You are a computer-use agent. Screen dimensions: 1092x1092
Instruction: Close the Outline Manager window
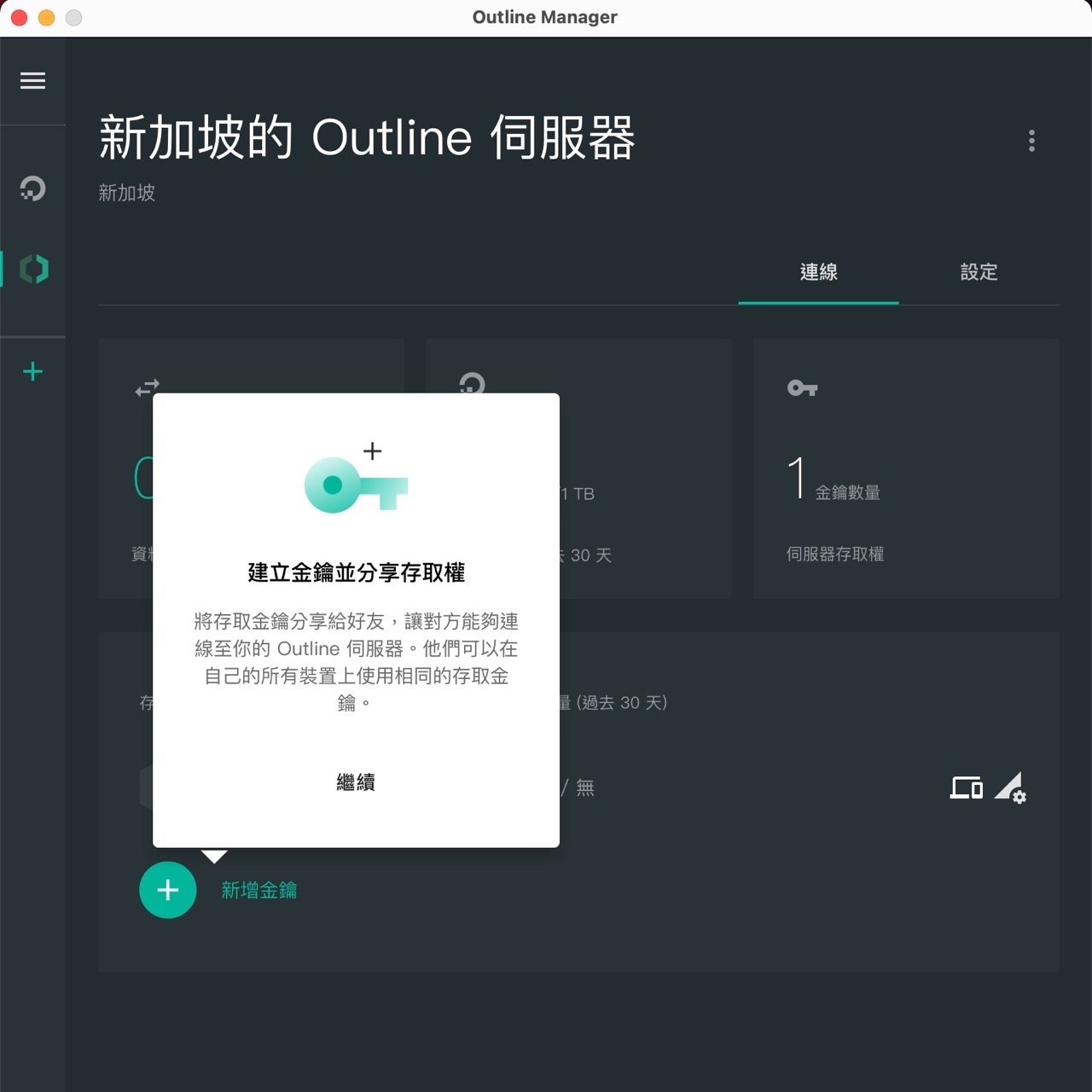coord(19,17)
